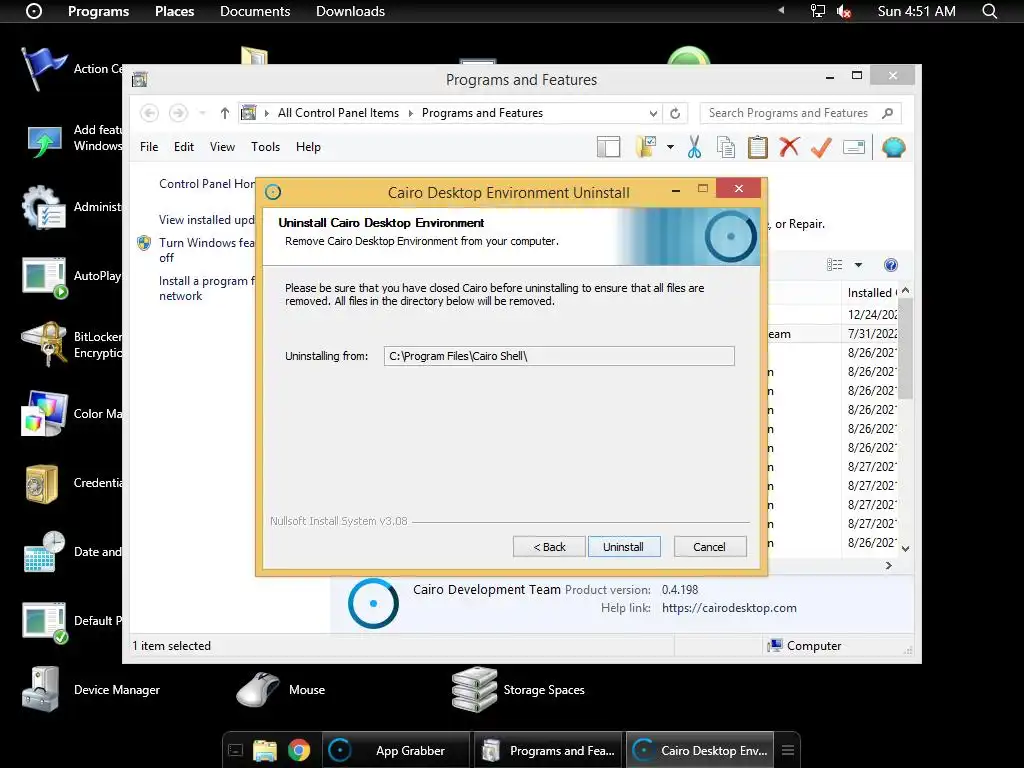This screenshot has height=768, width=1024.
Task: Refresh the Programs and Features view
Action: coord(675,113)
